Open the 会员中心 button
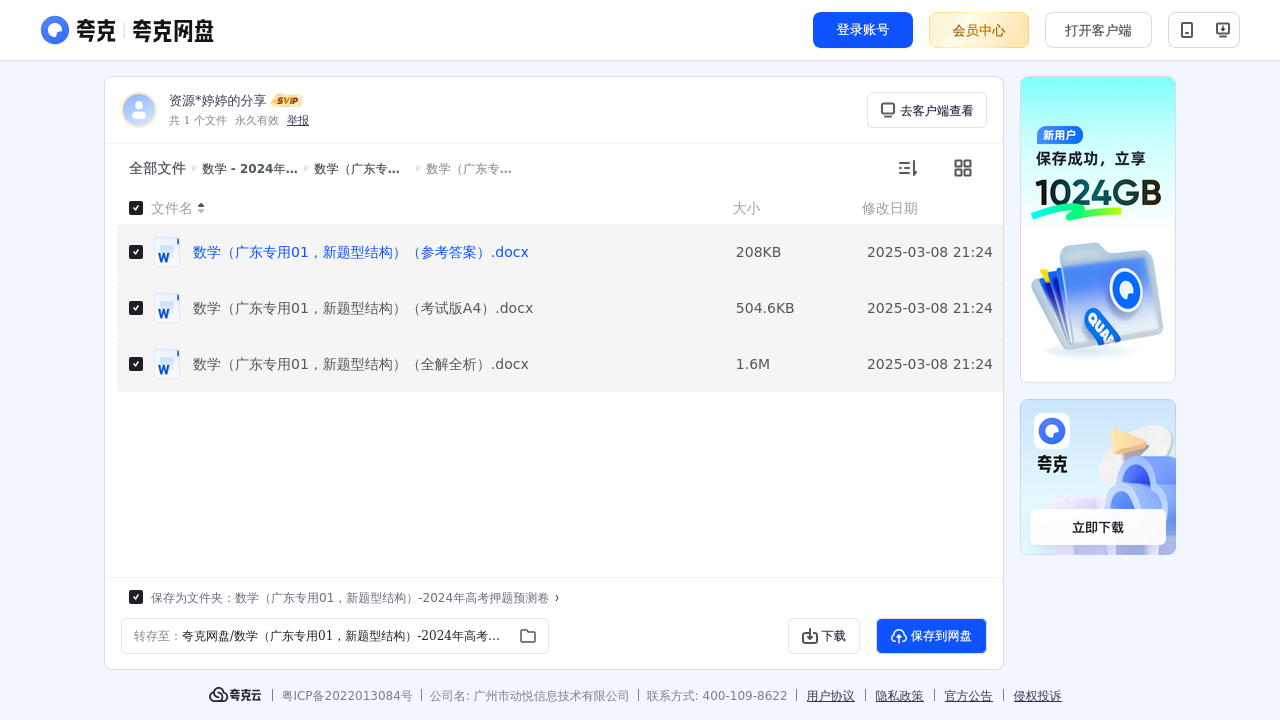 979,30
